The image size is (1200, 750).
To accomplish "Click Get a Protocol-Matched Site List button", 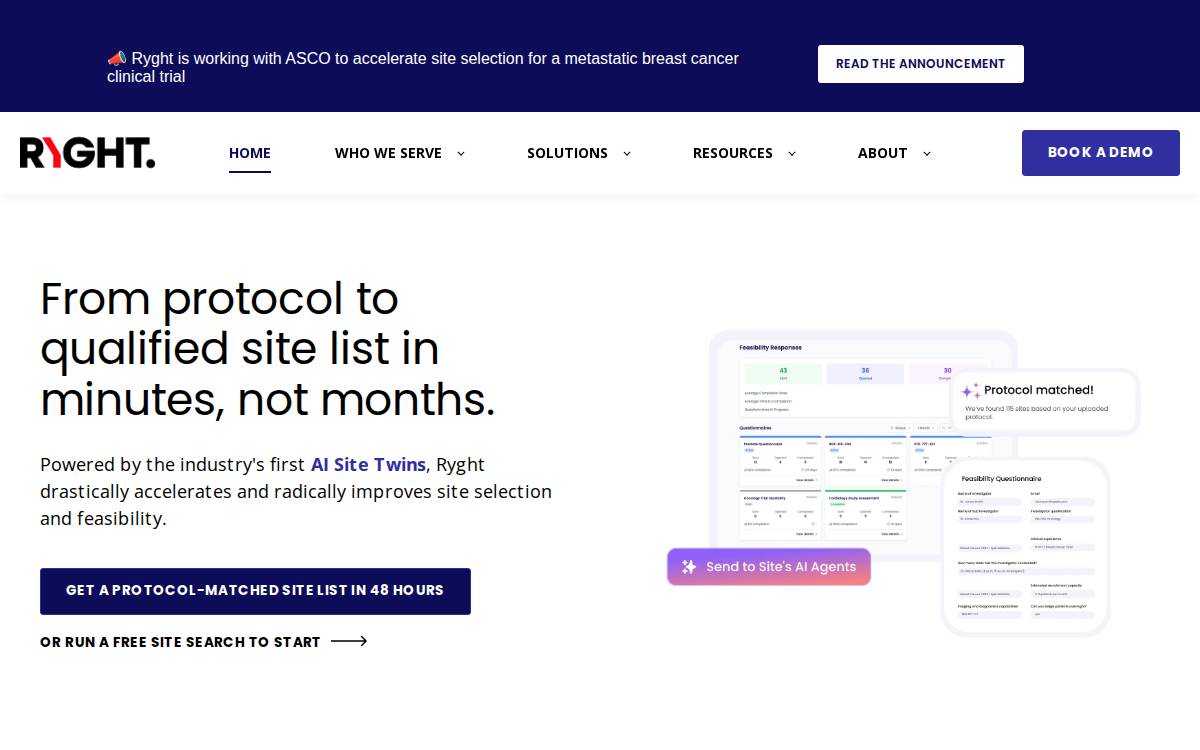I will tap(255, 591).
